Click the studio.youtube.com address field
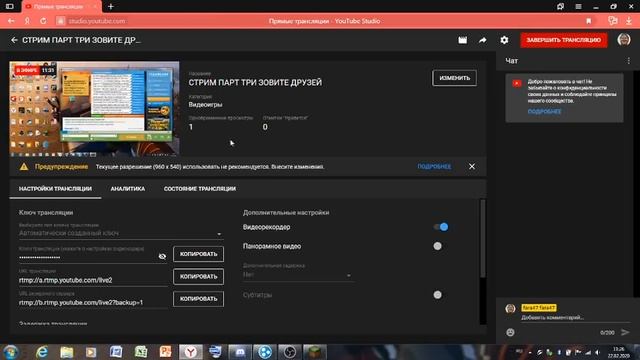 pyautogui.click(x=97, y=21)
